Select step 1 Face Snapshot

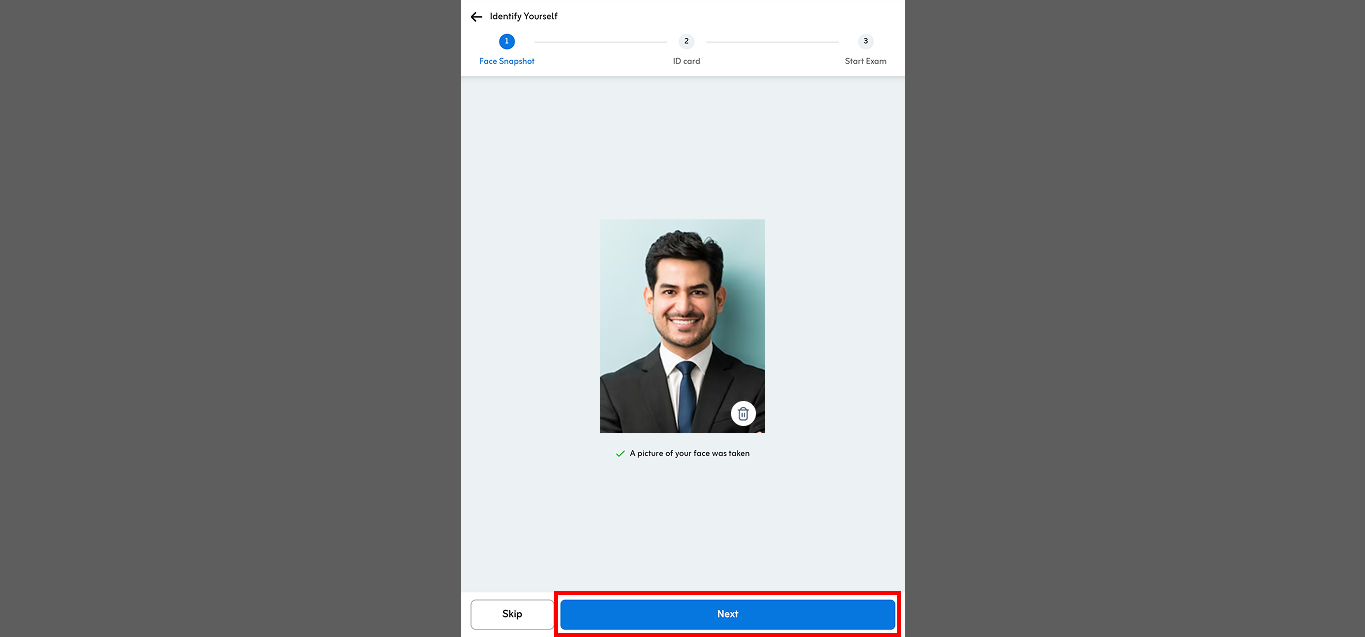point(507,49)
